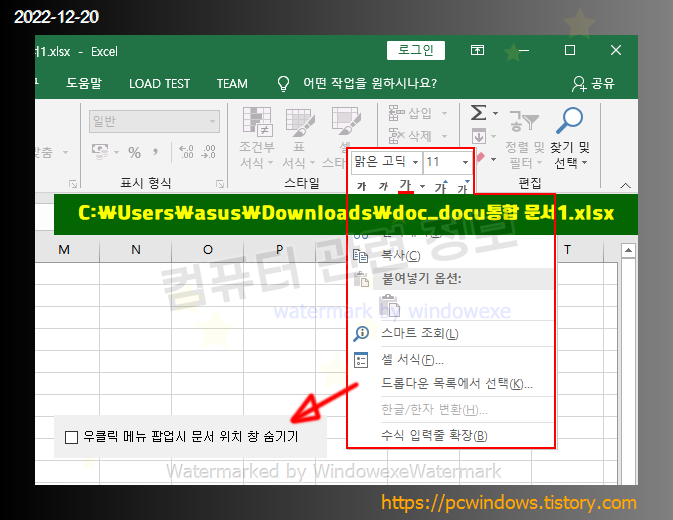Click the lightbulb Tell Me icon
Viewport: 673px width, 520px height.
pos(283,84)
